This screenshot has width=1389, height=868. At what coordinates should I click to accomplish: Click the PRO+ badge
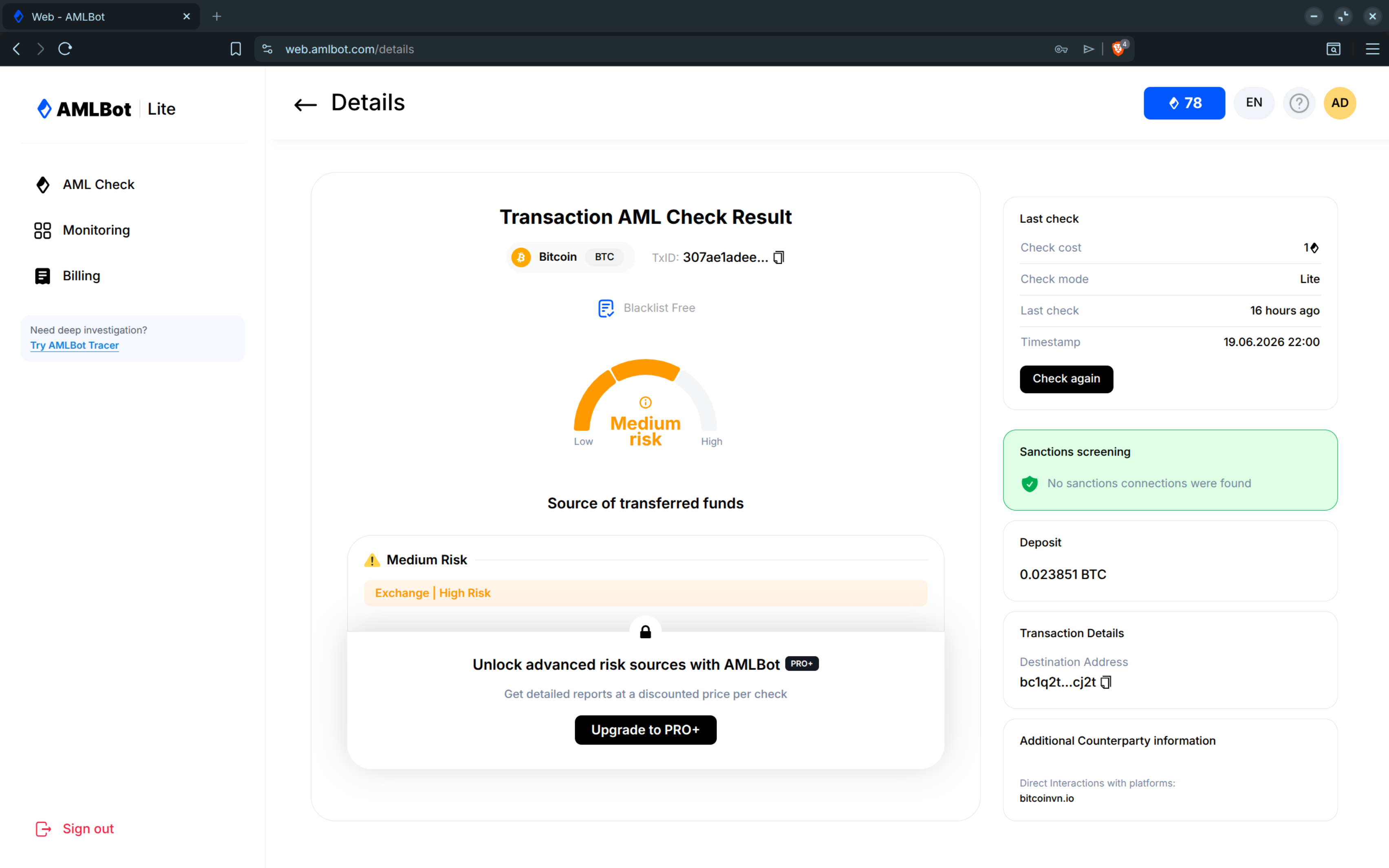coord(802,663)
